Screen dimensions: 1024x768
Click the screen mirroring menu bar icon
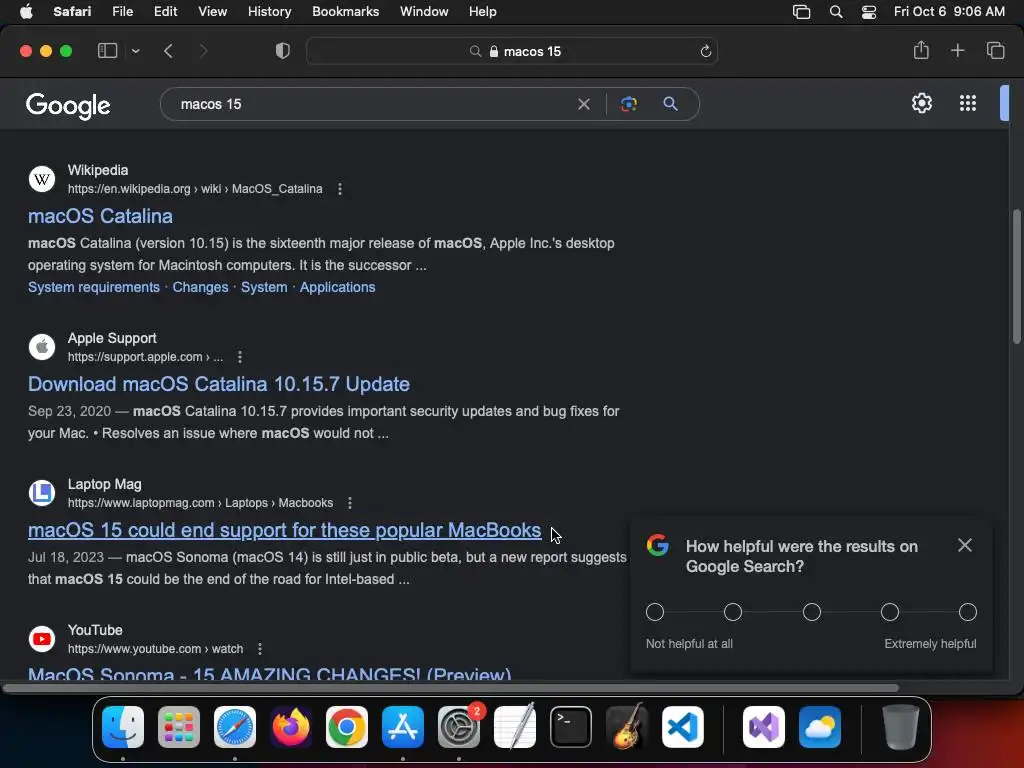801,12
